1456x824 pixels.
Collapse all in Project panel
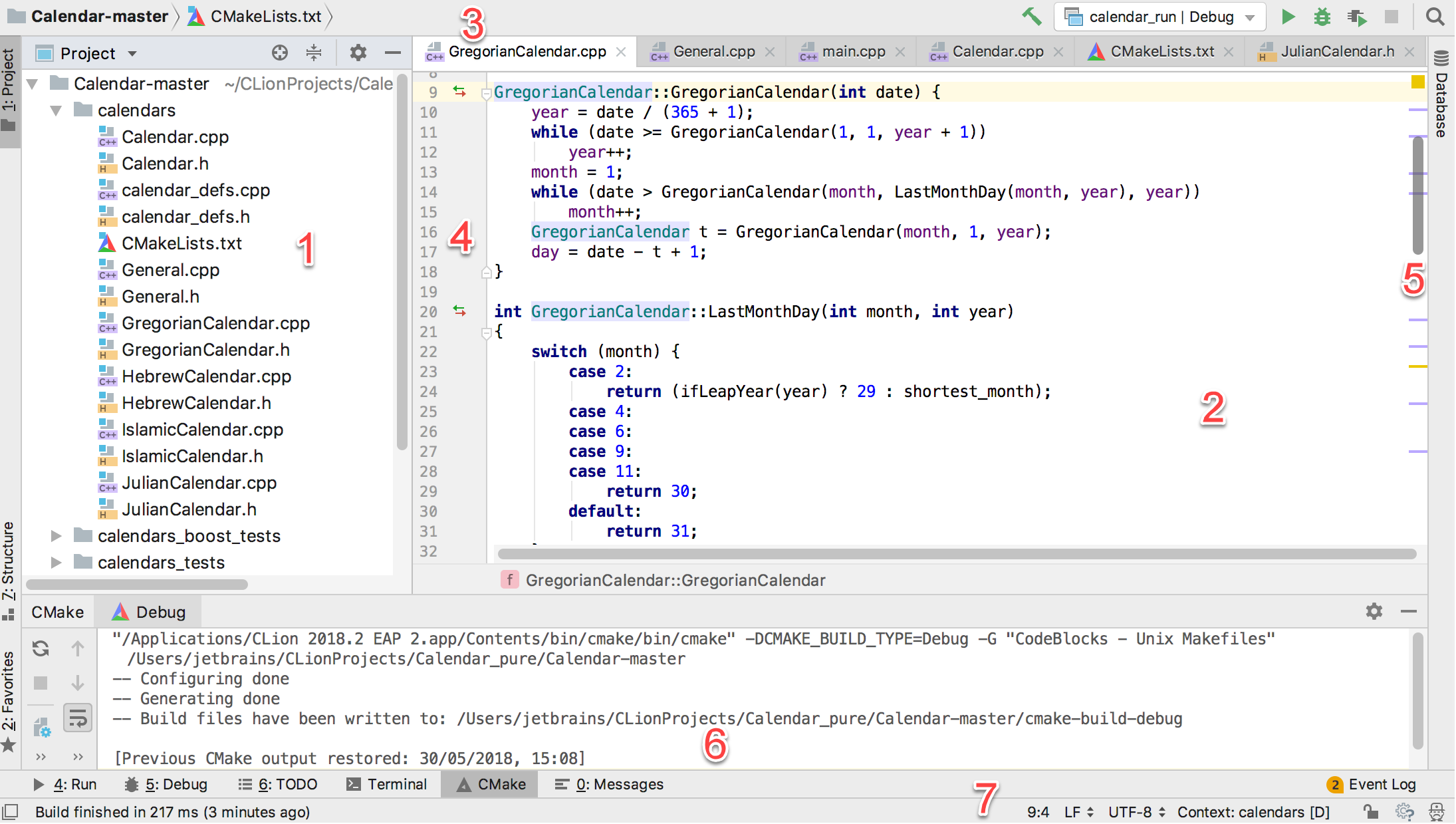pyautogui.click(x=314, y=53)
